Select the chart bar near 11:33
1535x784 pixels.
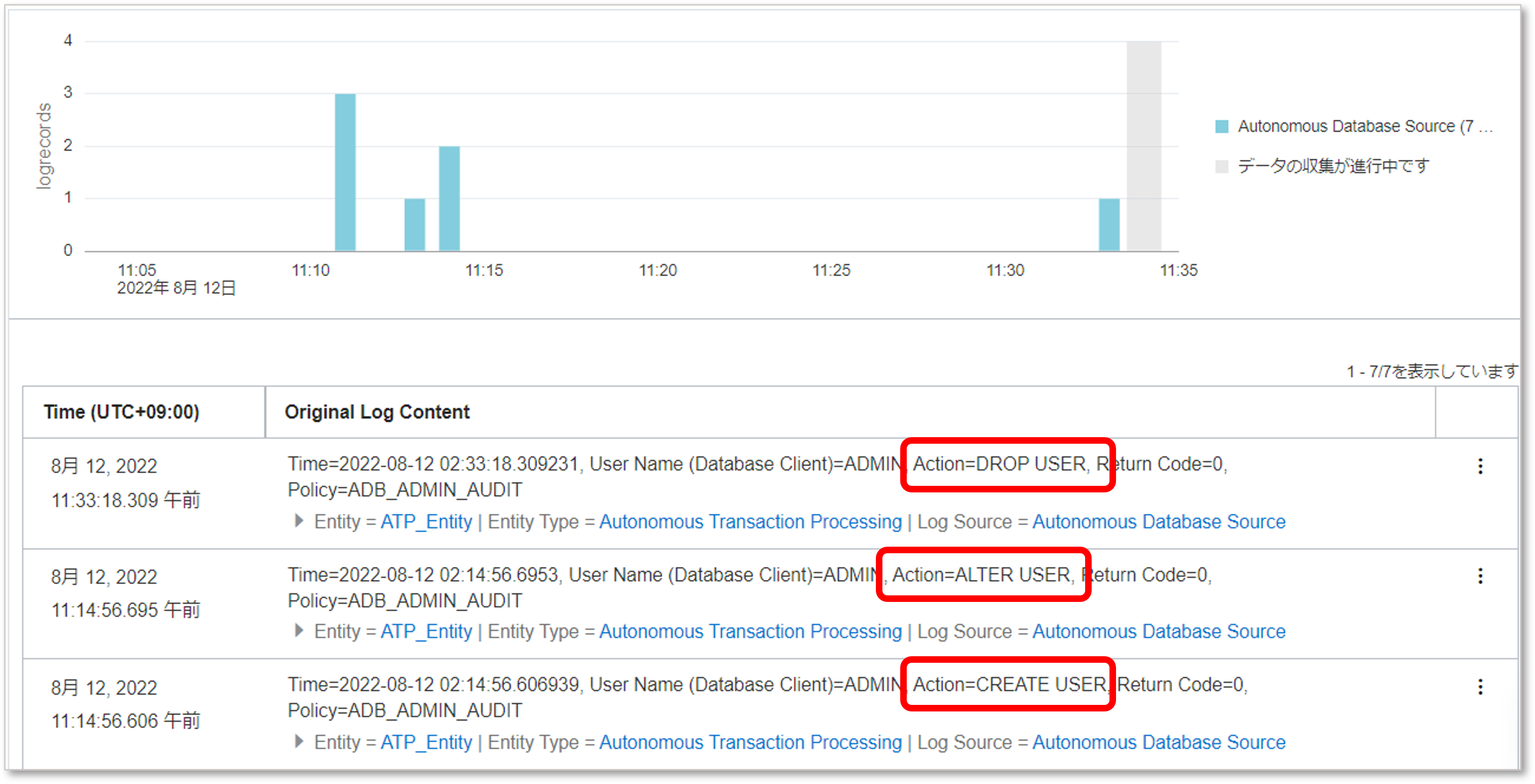1109,225
